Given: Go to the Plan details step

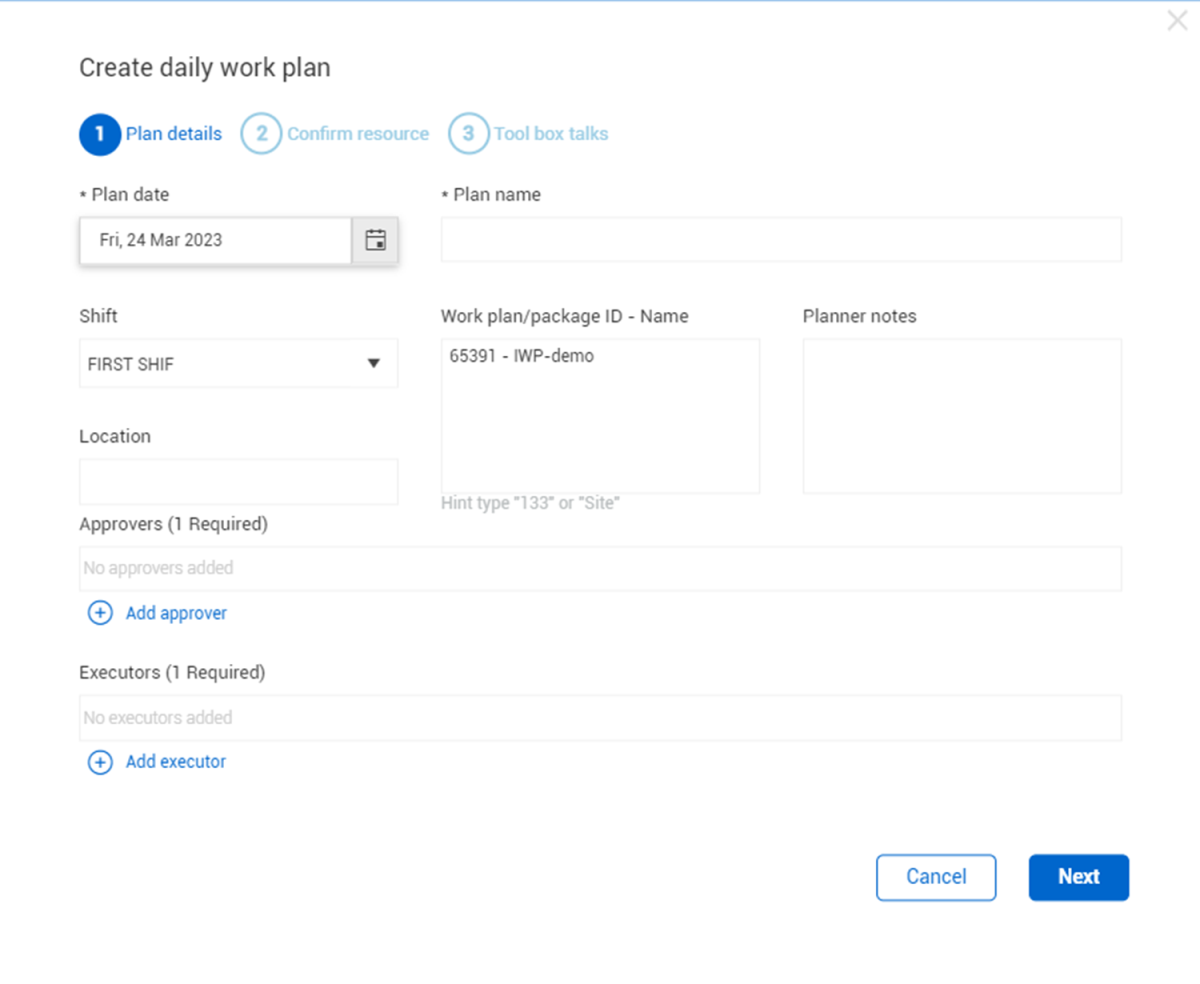Looking at the screenshot, I should tap(173, 134).
